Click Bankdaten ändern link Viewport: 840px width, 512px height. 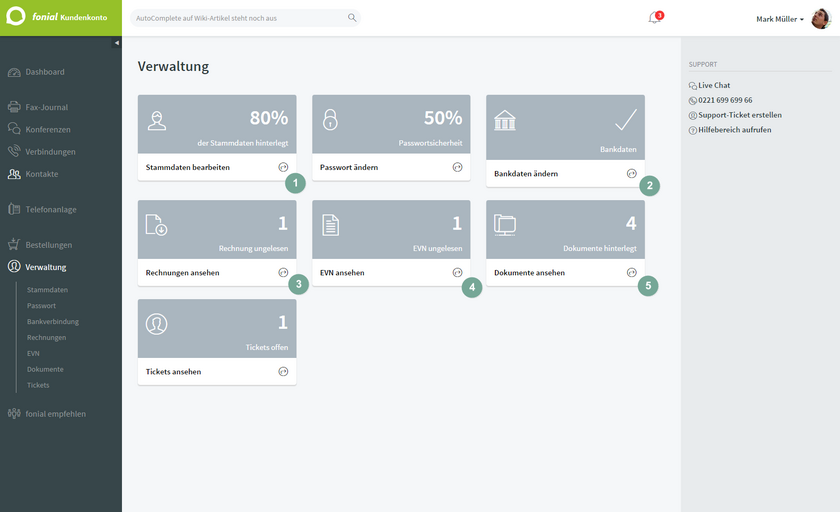[526, 174]
